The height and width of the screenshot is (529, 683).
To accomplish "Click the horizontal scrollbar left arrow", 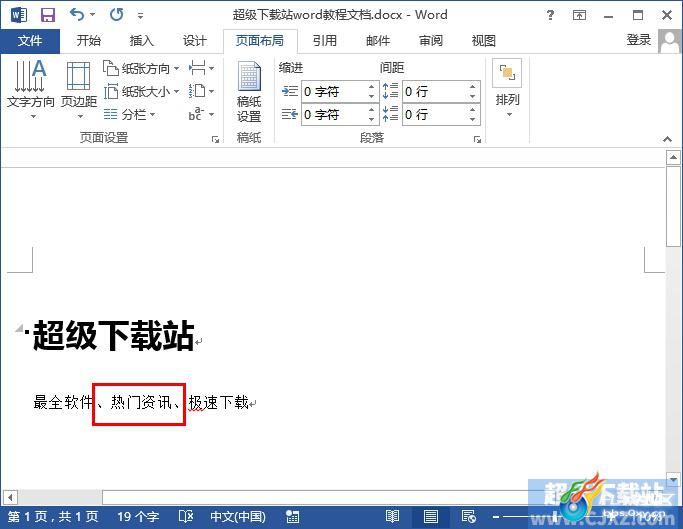I will [10, 497].
